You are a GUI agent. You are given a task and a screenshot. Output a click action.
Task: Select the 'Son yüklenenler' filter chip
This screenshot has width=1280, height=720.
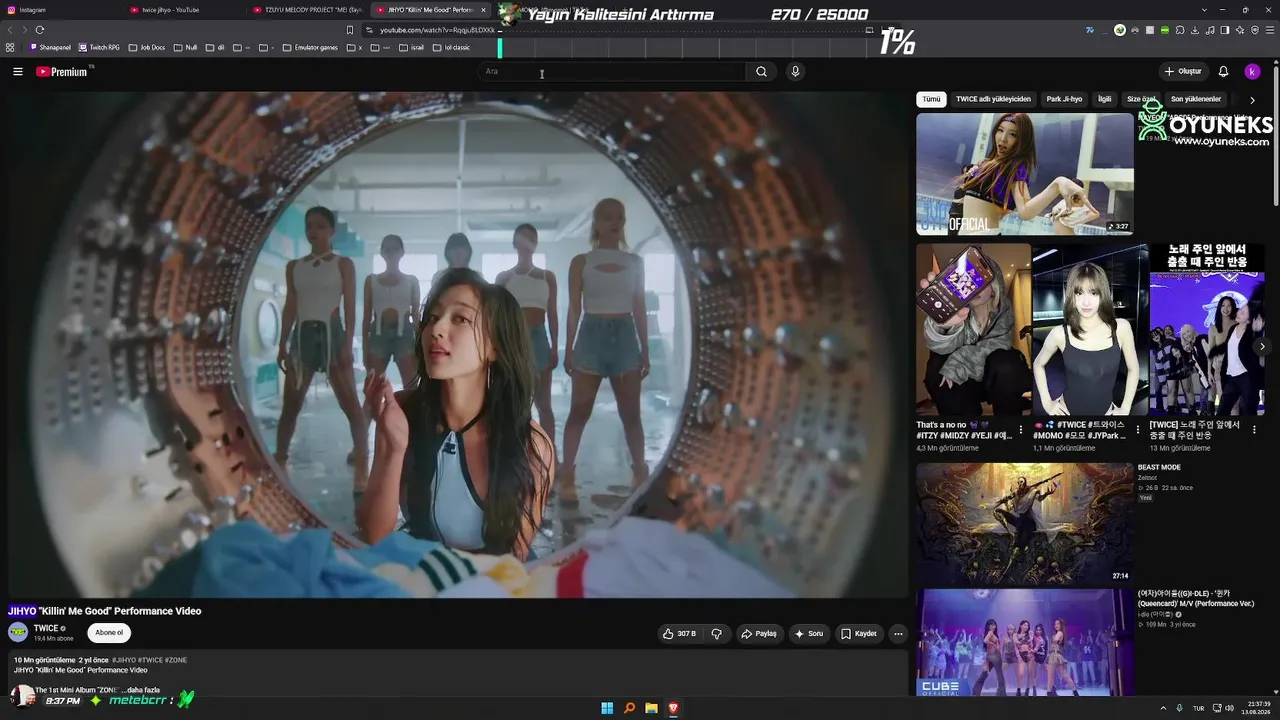point(1196,100)
